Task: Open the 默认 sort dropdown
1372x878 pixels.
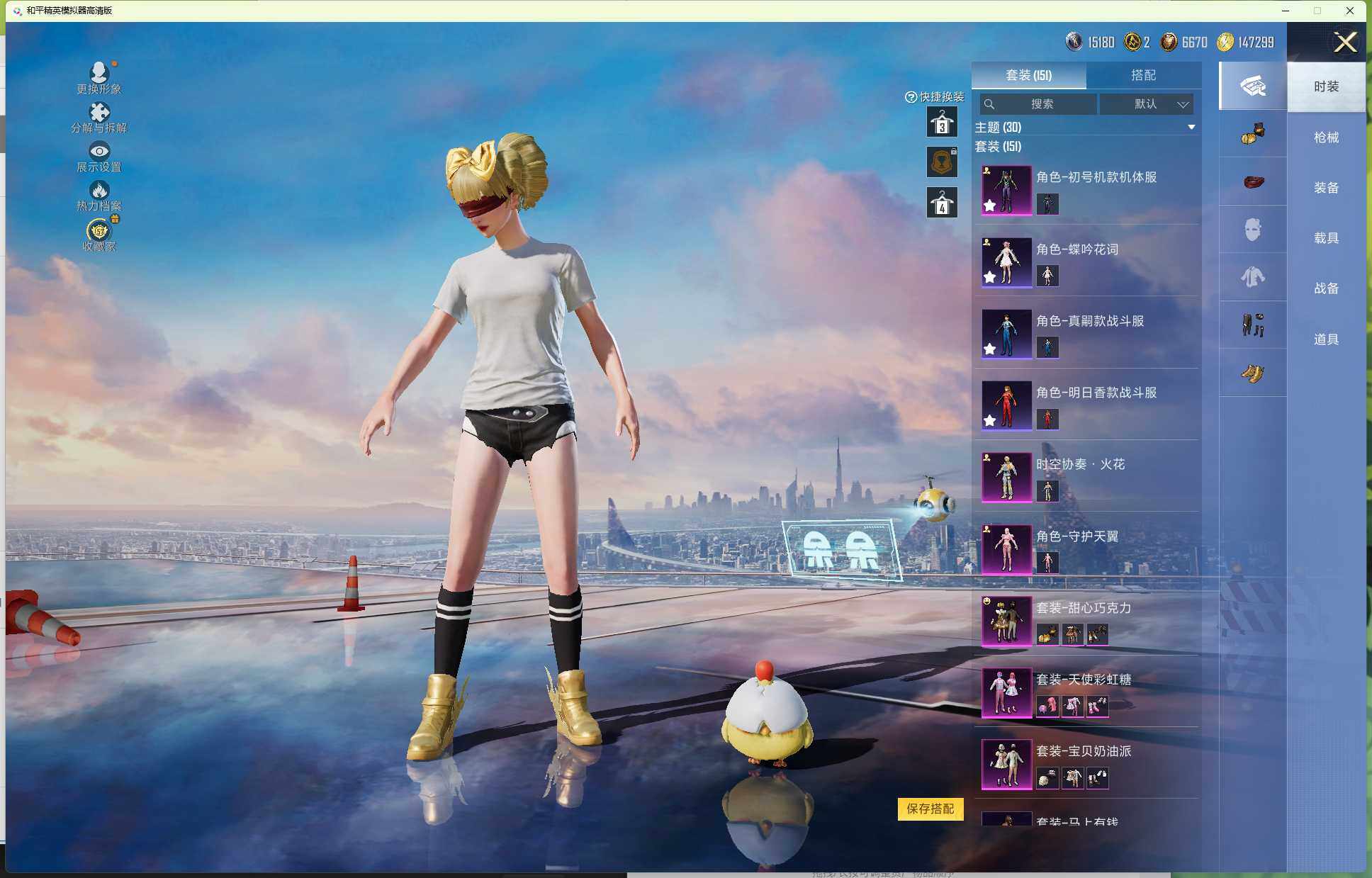Action: pyautogui.click(x=1147, y=104)
